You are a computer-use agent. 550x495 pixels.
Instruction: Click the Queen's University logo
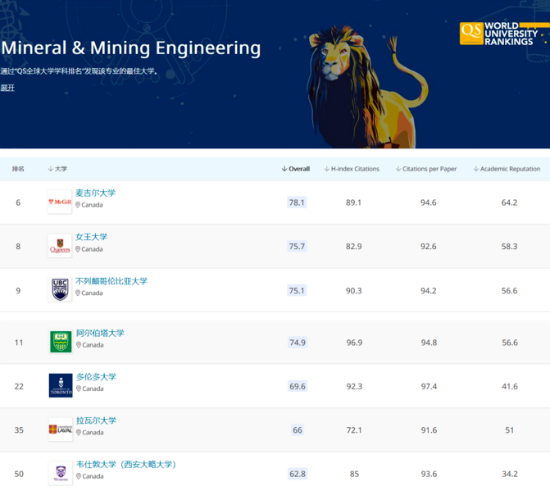coord(60,246)
